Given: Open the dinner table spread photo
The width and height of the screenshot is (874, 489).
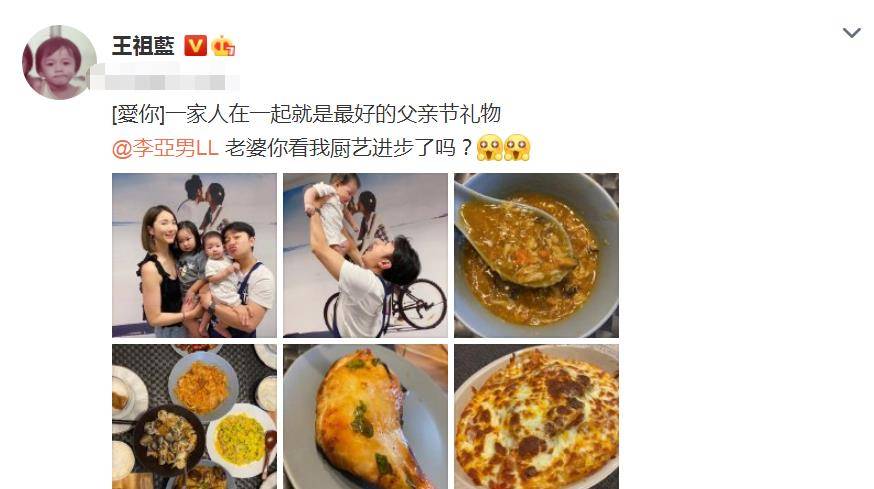Looking at the screenshot, I should click(194, 417).
